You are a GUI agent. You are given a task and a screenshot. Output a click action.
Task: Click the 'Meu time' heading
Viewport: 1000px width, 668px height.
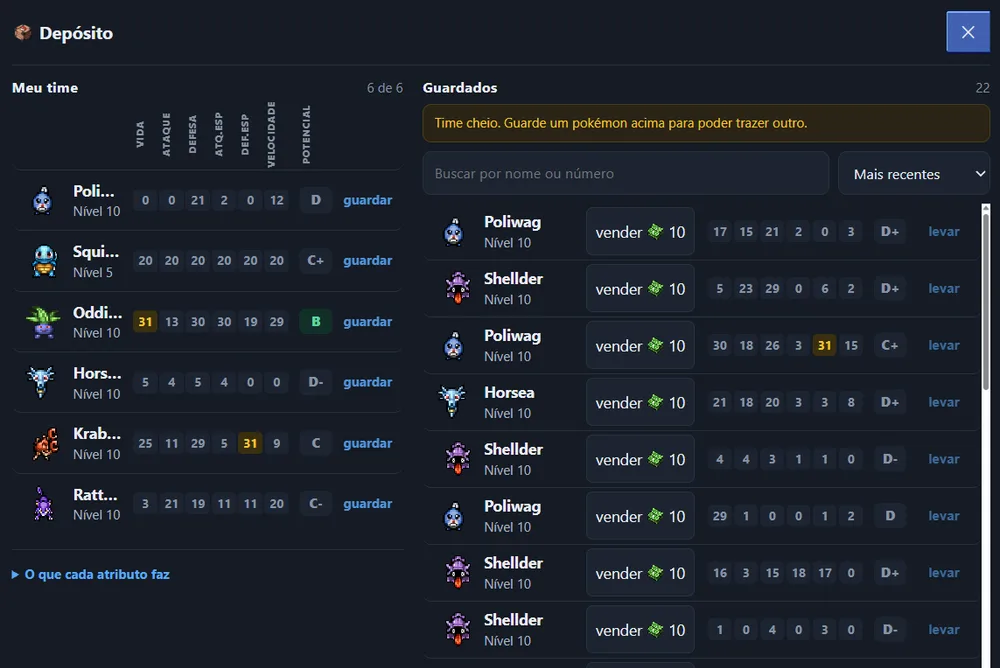click(x=45, y=88)
